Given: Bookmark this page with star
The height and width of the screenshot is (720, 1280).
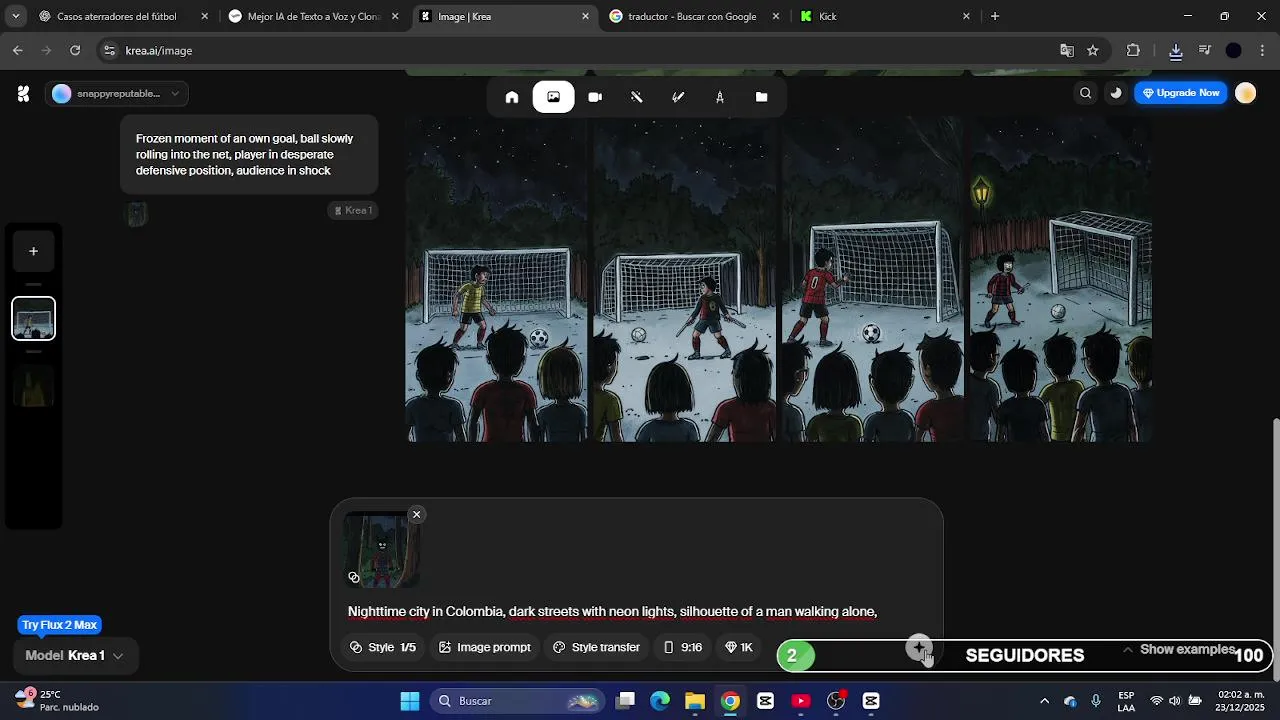Looking at the screenshot, I should click(1093, 50).
